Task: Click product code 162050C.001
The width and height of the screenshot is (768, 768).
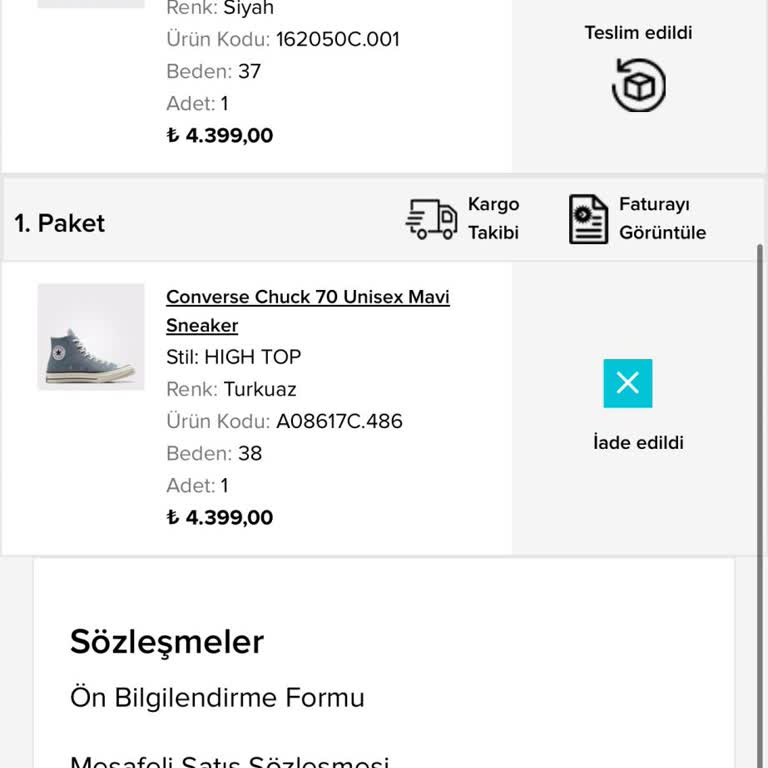Action: pos(337,39)
